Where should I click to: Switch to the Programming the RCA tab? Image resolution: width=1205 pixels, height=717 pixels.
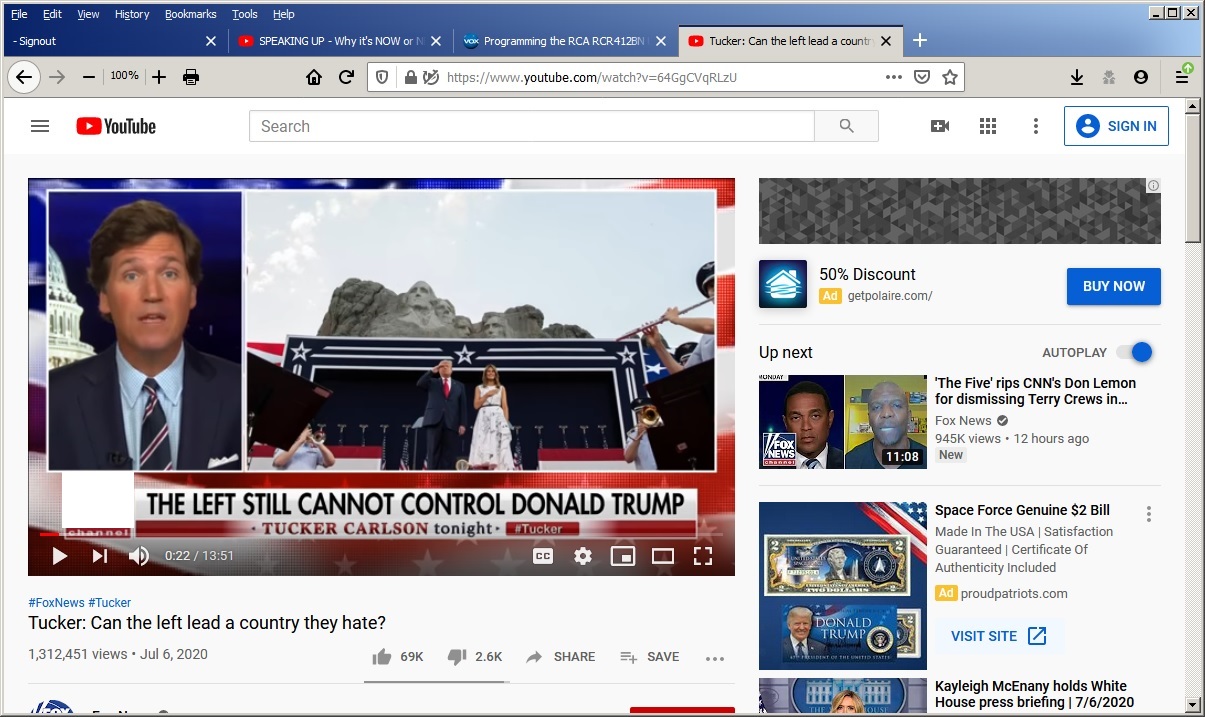[x=566, y=41]
